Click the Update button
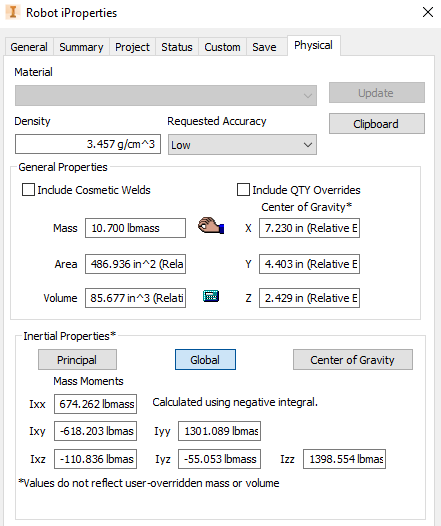 click(377, 93)
